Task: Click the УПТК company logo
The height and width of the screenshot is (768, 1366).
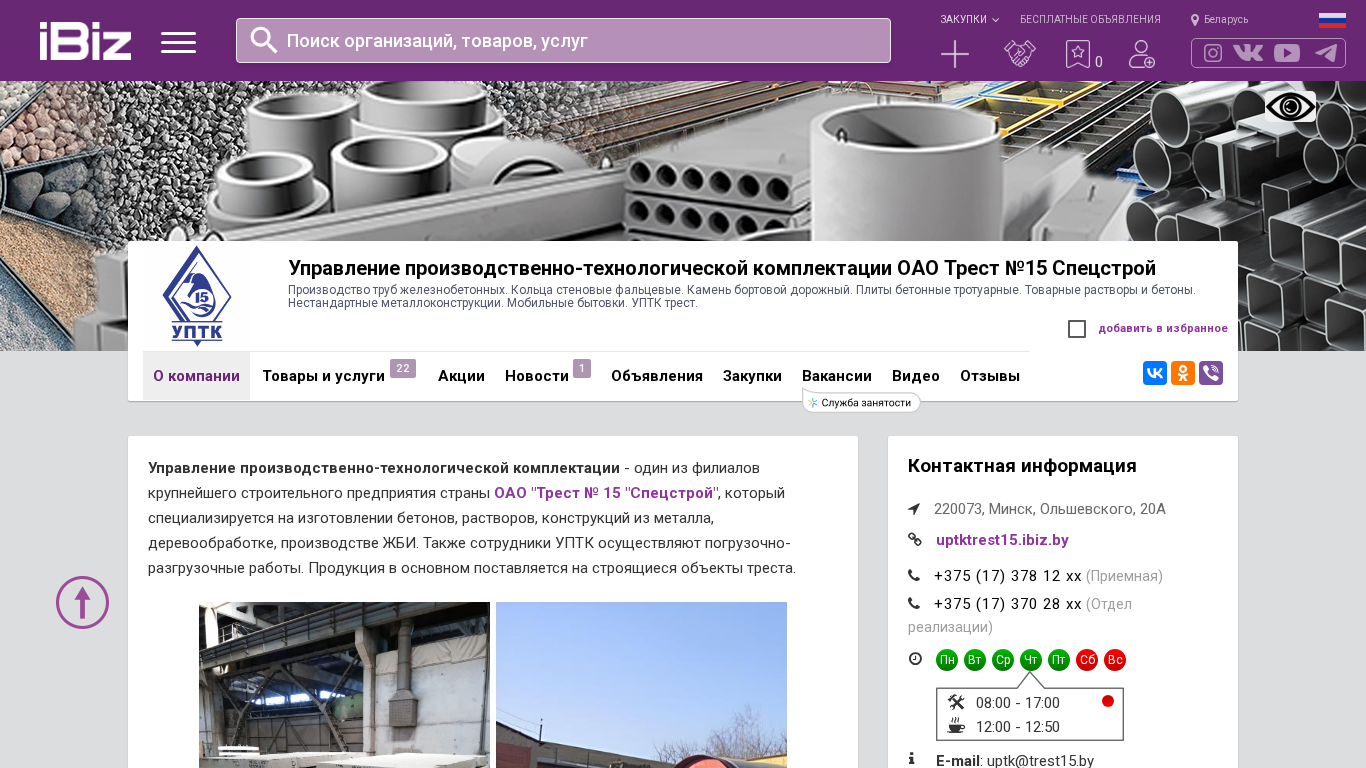Action: tap(197, 296)
